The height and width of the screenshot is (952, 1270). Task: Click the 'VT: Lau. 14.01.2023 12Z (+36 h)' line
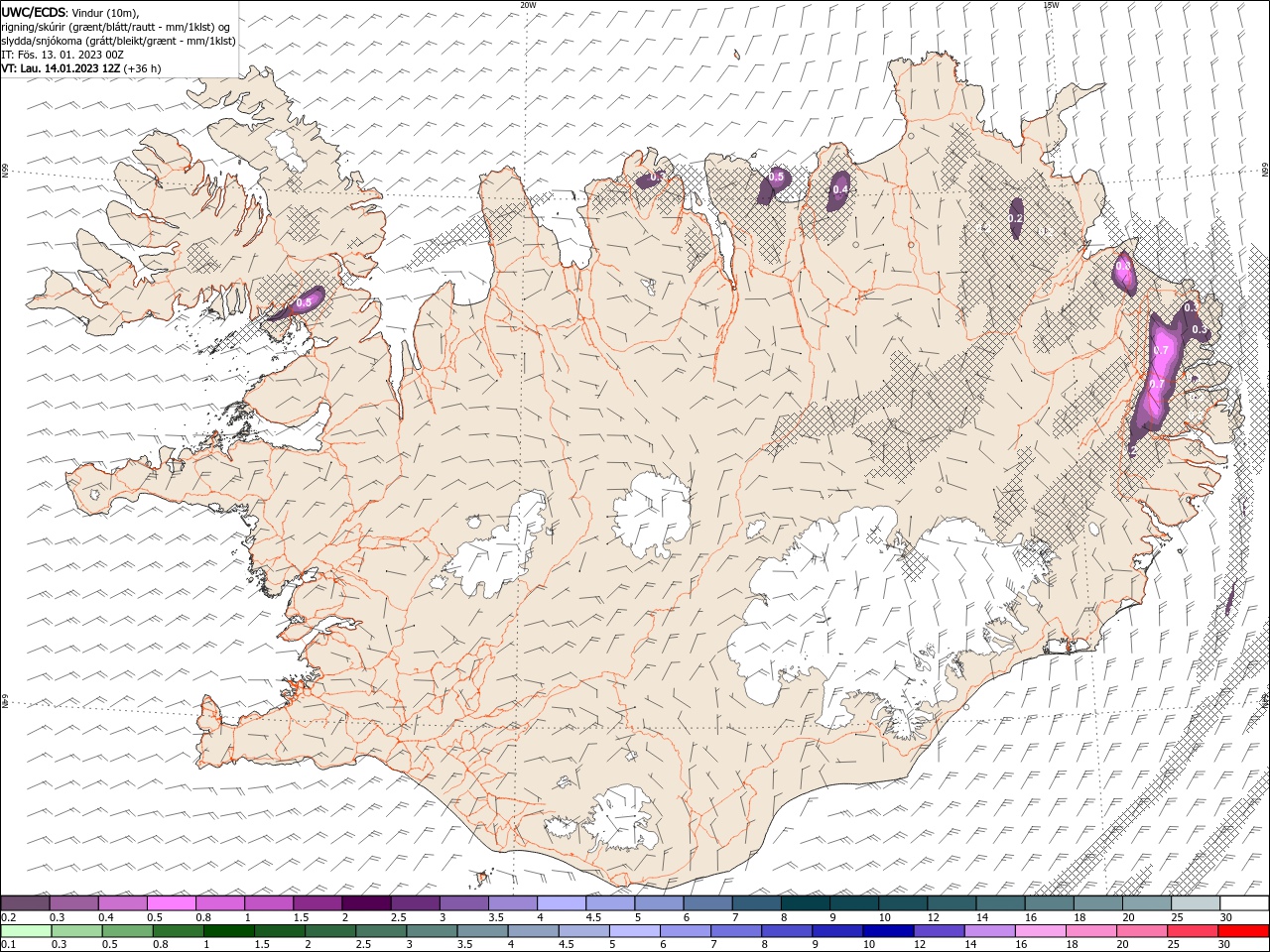pyautogui.click(x=81, y=68)
